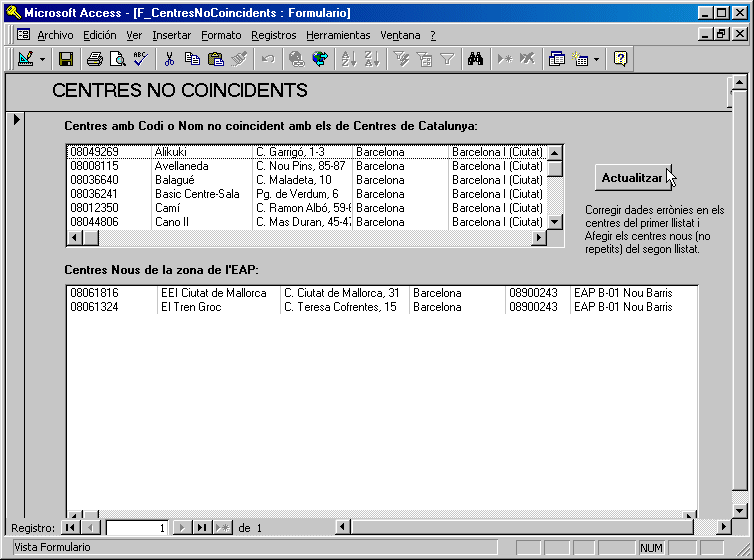Click the Sort Ascending A-Z icon

[x=349, y=59]
